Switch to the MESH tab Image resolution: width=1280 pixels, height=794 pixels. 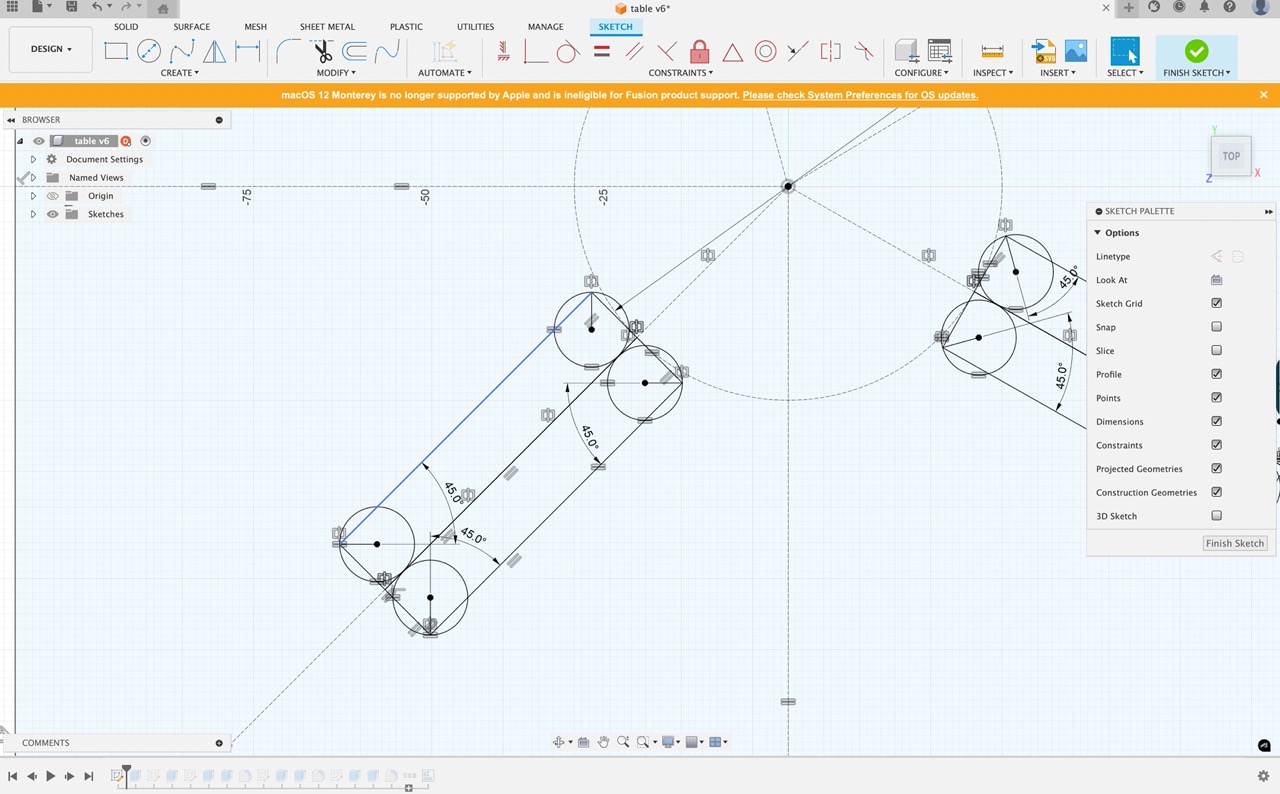(255, 27)
